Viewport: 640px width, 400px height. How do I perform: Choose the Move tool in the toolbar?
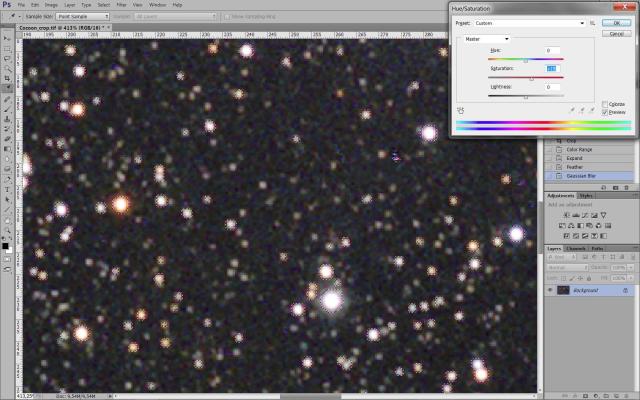point(7,37)
